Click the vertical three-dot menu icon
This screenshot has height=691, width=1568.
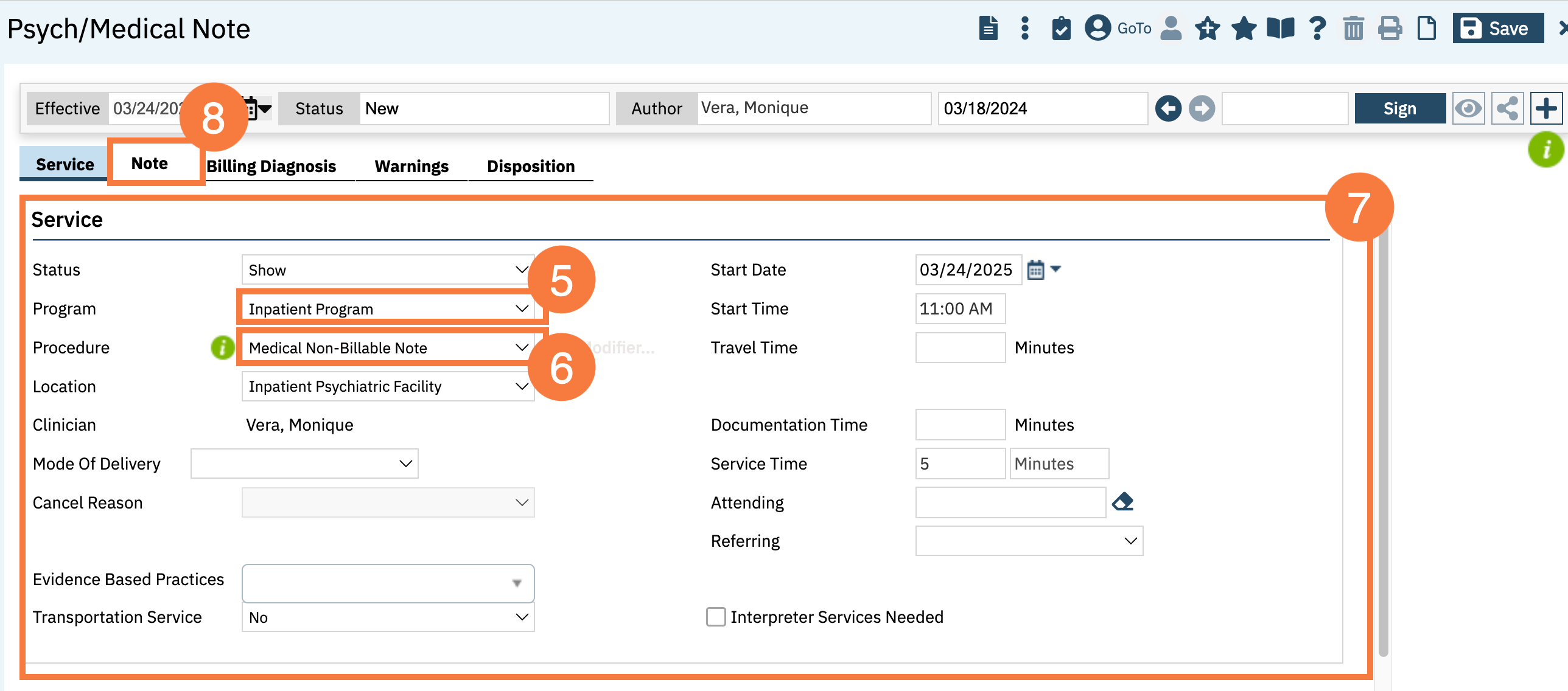pyautogui.click(x=1025, y=29)
